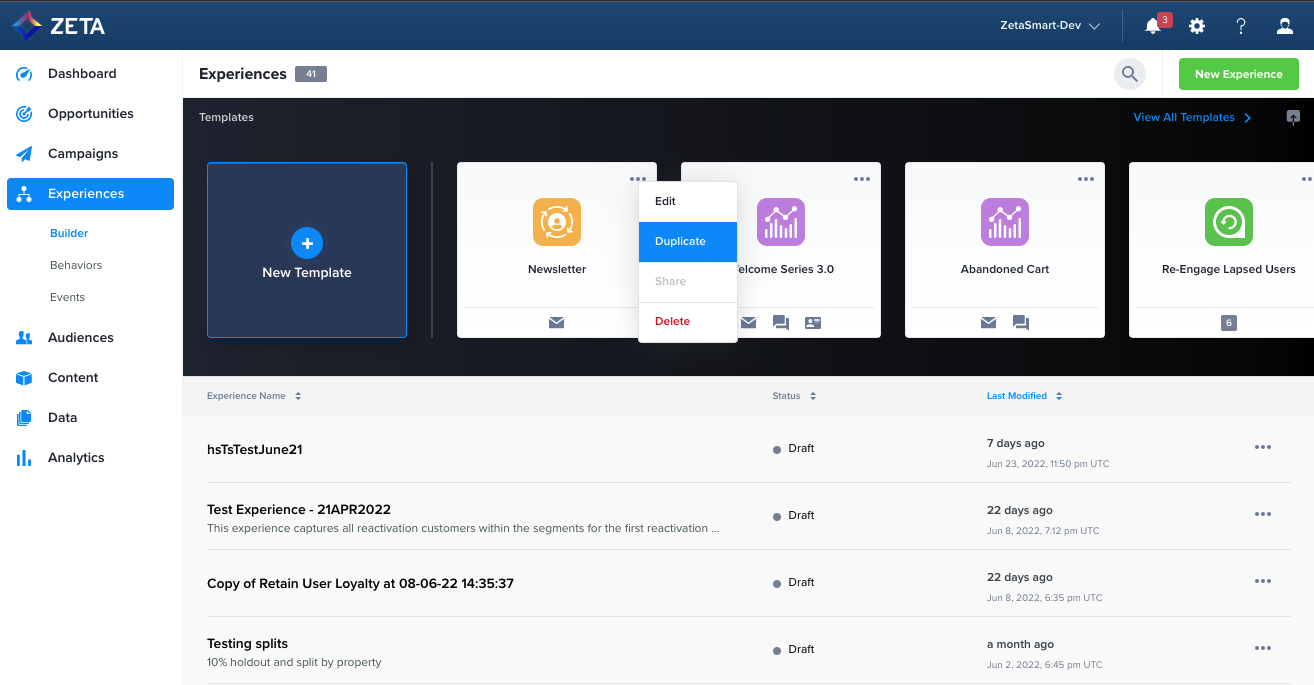Click the New Experience button

1238,74
